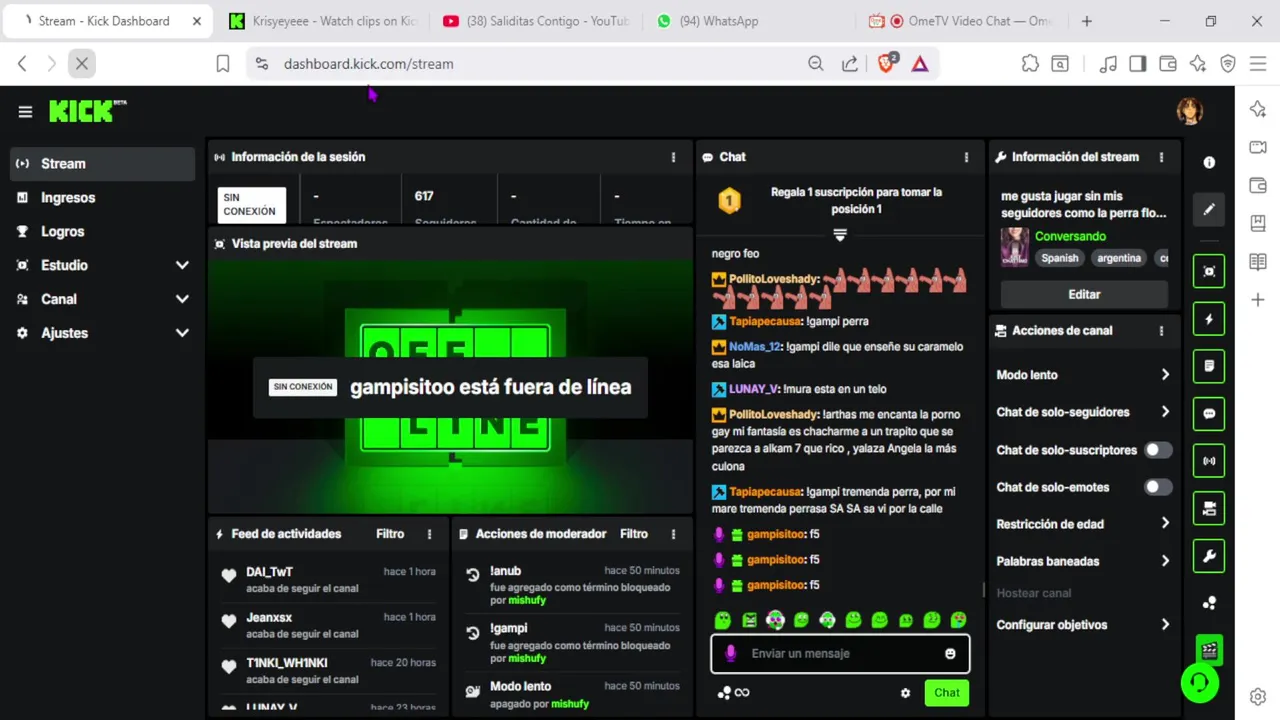Open Filtro in Acciones de moderador
Image resolution: width=1280 pixels, height=720 pixels.
634,534
